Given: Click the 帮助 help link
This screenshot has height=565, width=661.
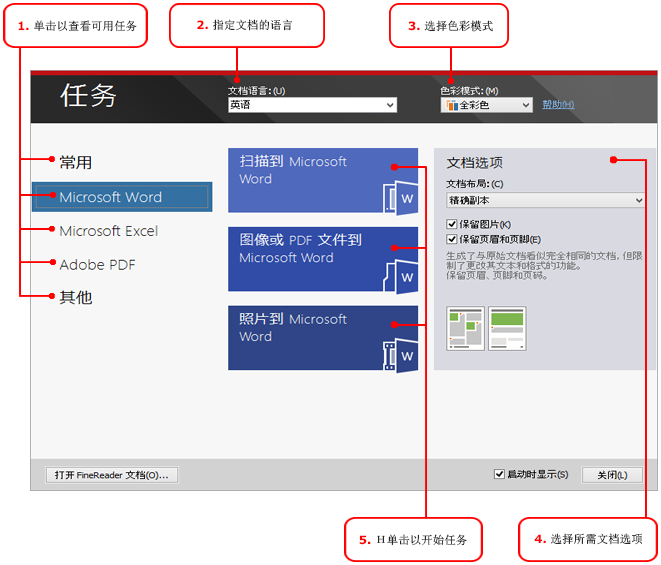Looking at the screenshot, I should click(x=558, y=104).
